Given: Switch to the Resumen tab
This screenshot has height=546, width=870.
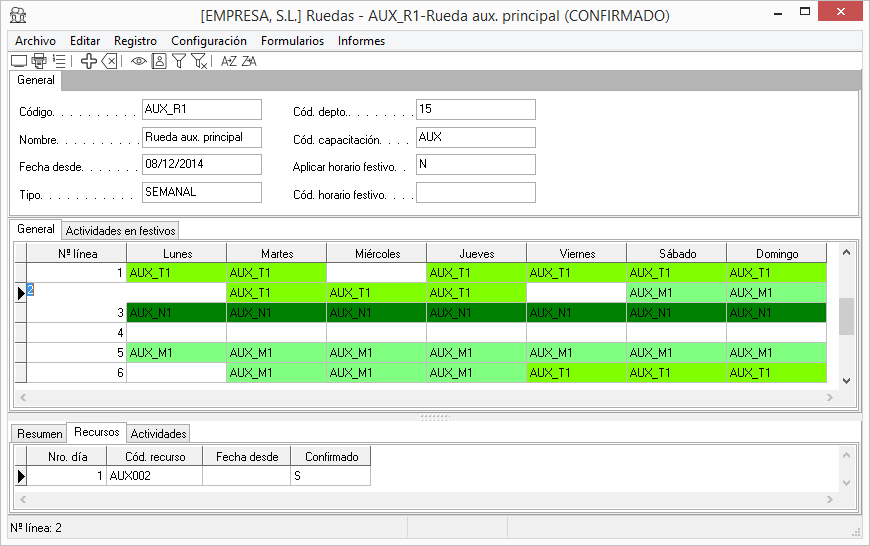Looking at the screenshot, I should tap(38, 434).
